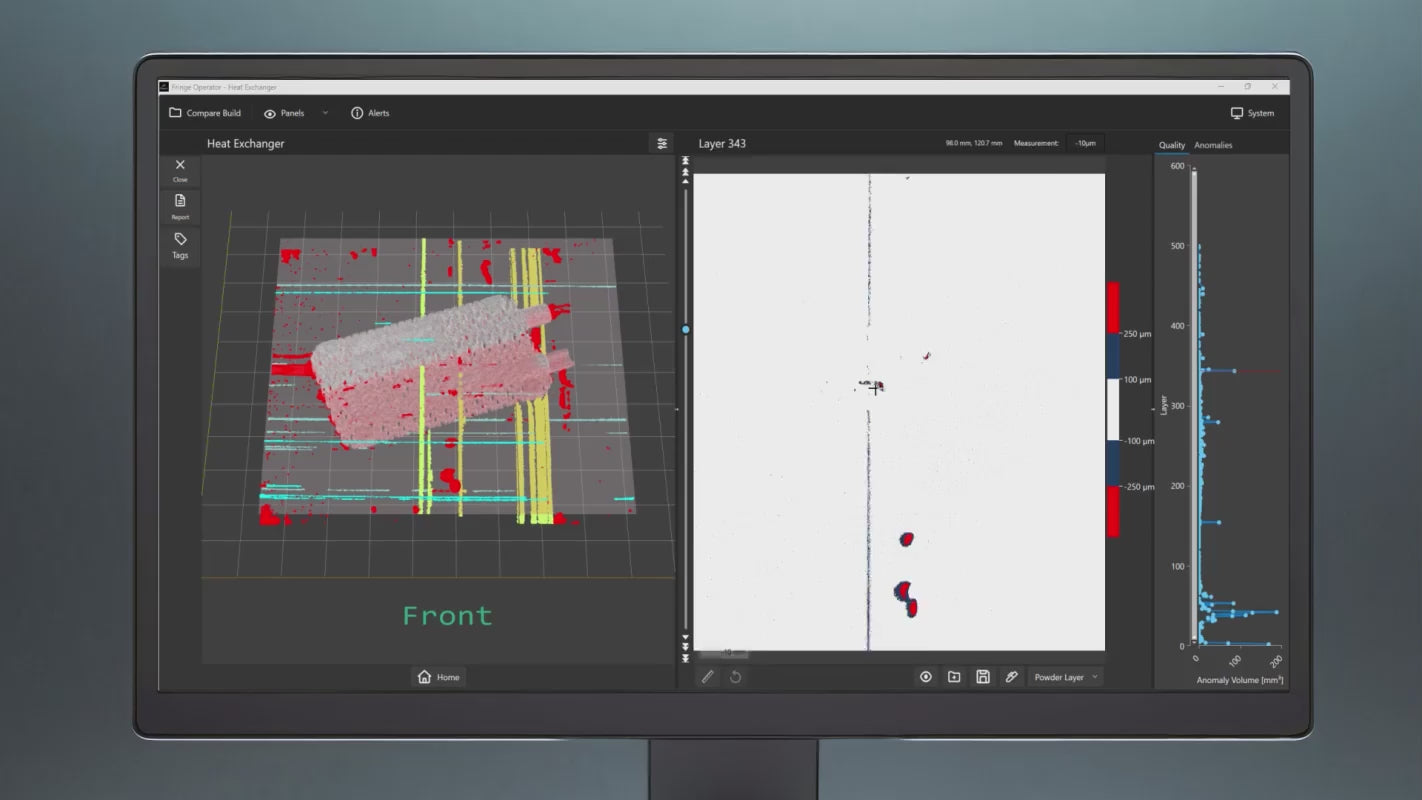Open the Alerts panel
Viewport: 1422px width, 800px height.
(370, 113)
